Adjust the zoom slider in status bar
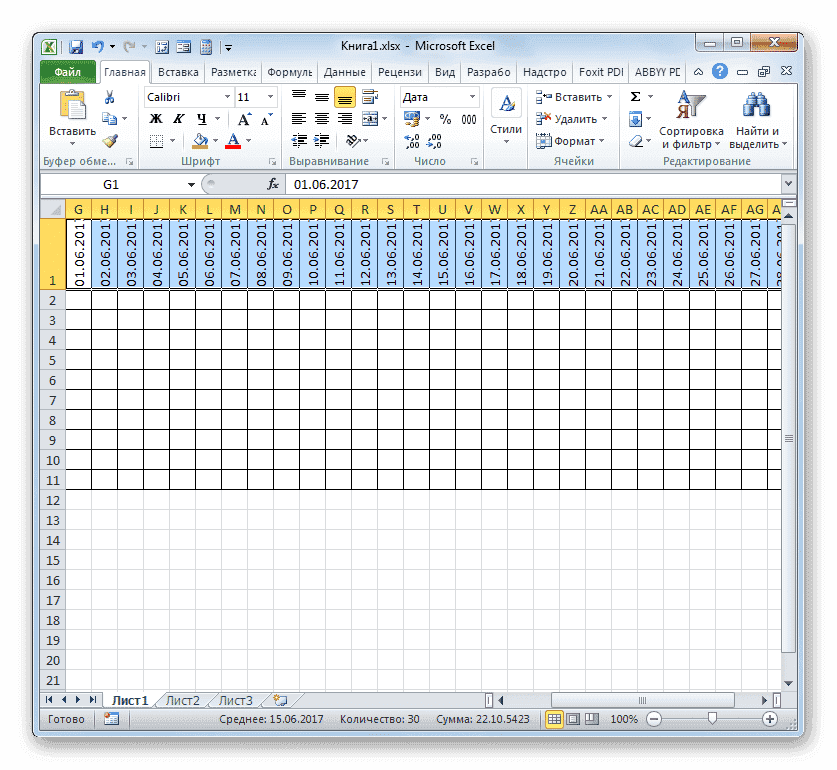Viewport: 837px width, 770px height. click(x=710, y=718)
